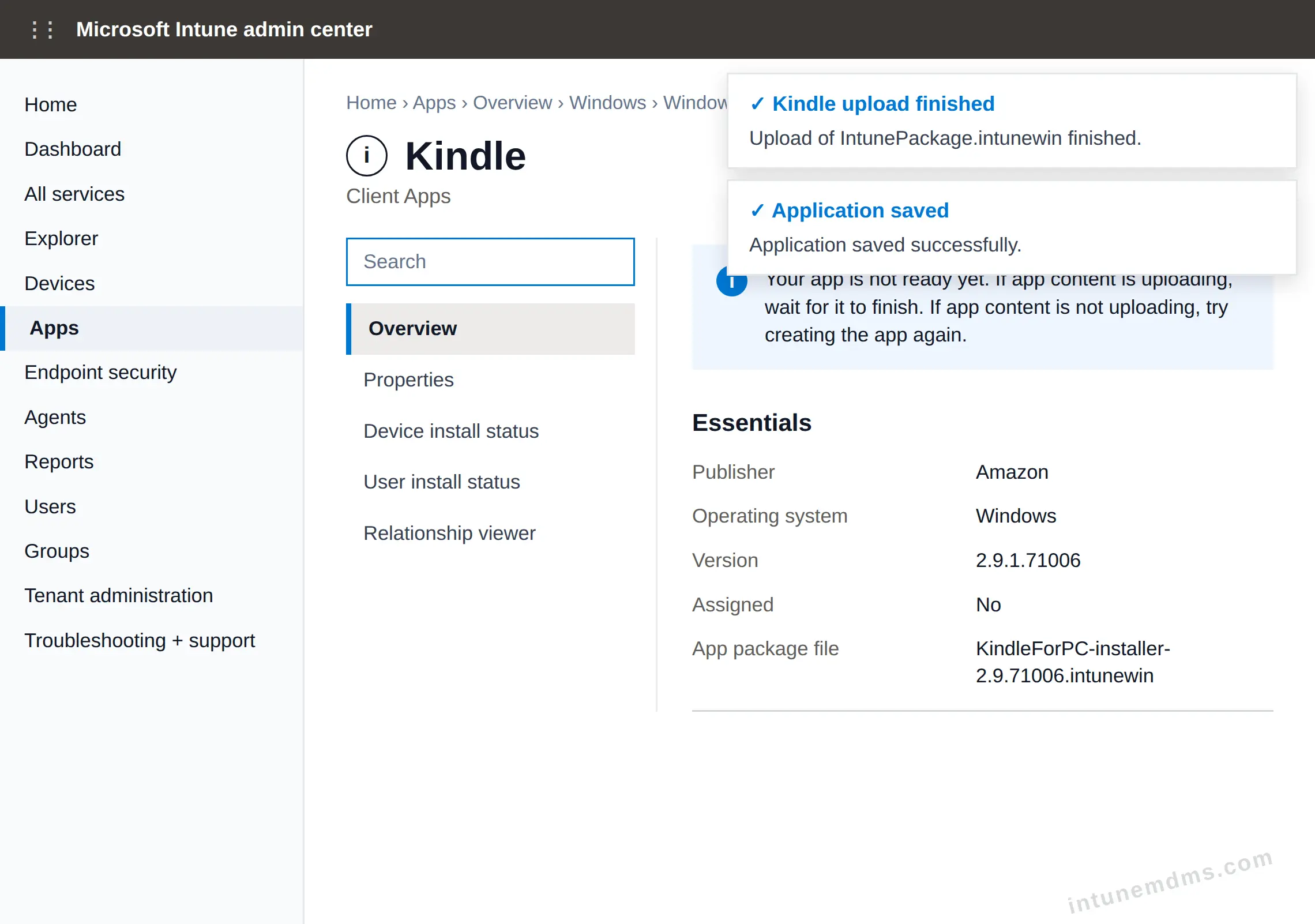Click the Application saved successfully message
Viewport: 1315px width, 924px height.
(885, 245)
